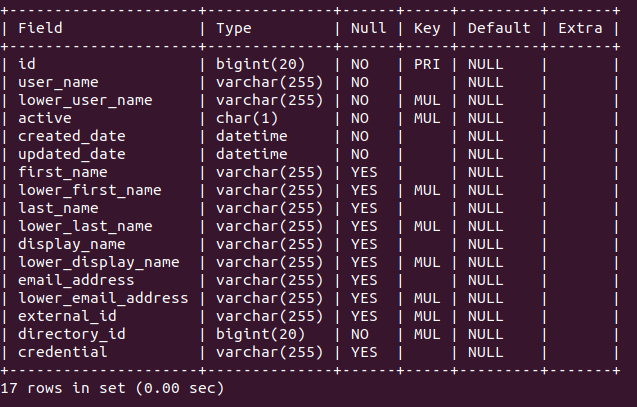Image resolution: width=637 pixels, height=407 pixels.
Task: Click the 'Default' column header text
Action: 499,28
